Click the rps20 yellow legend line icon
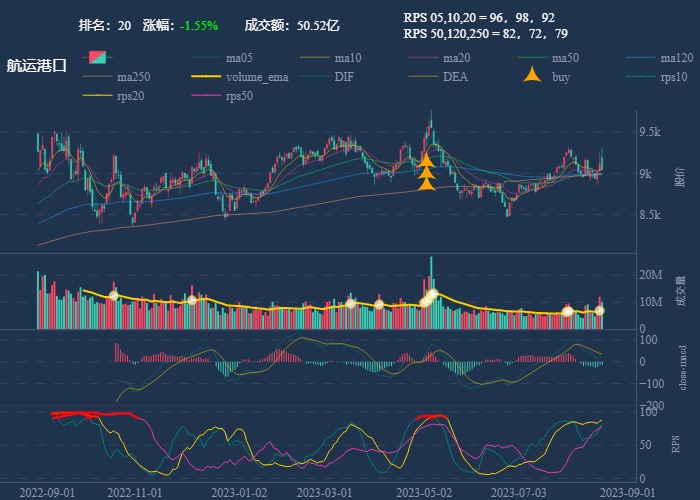This screenshot has height=500, width=700. click(98, 96)
